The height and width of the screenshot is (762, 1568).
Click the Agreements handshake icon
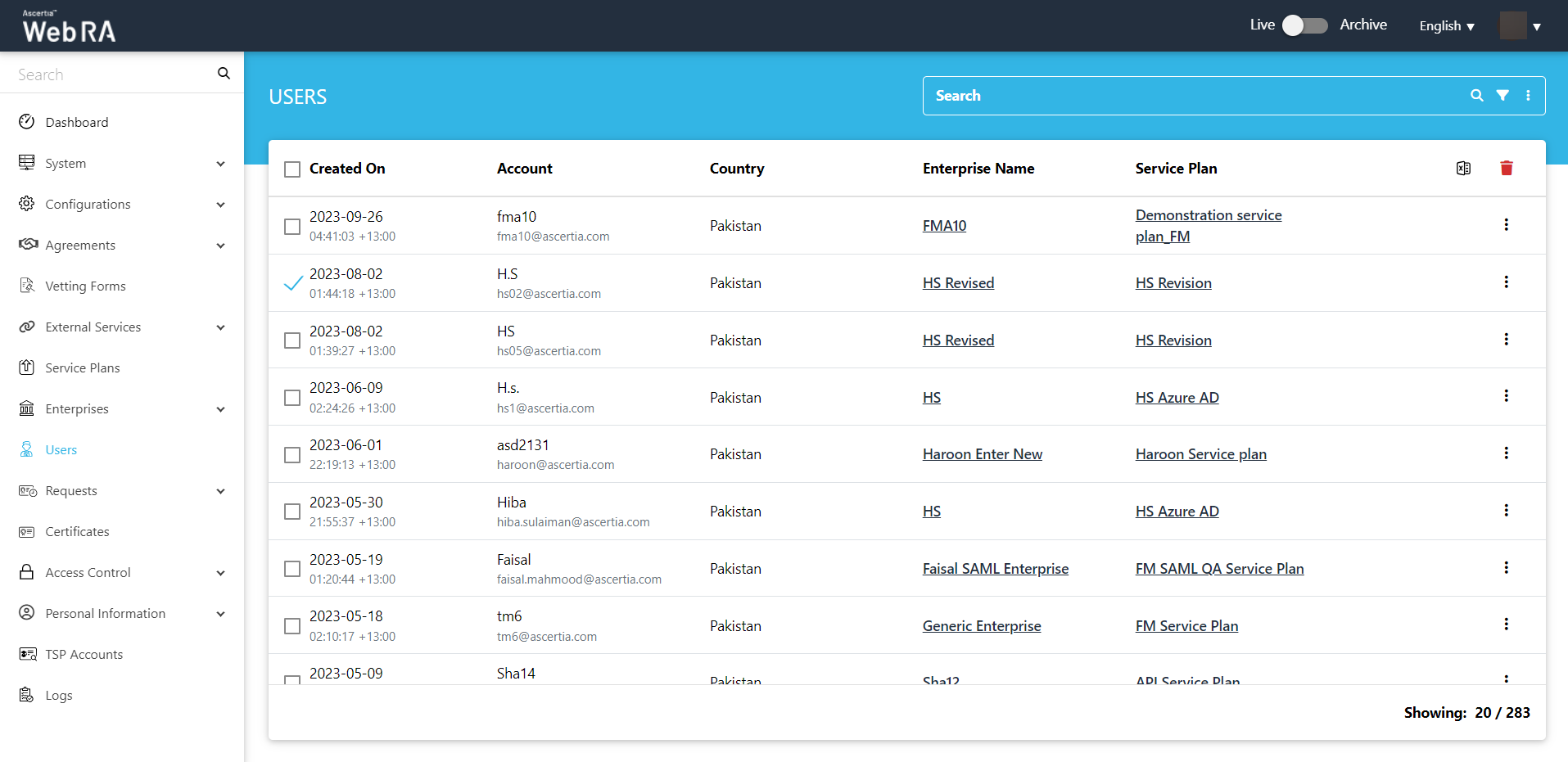28,245
